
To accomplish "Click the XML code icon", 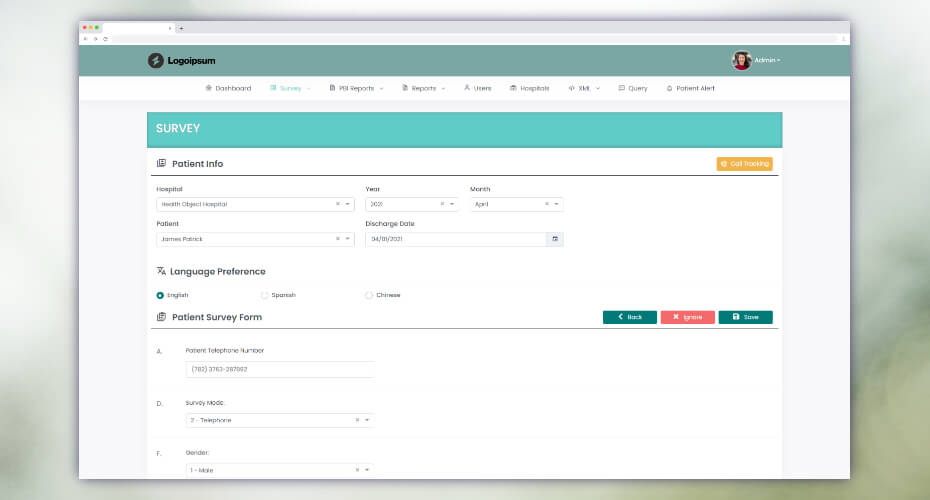I will 572,88.
